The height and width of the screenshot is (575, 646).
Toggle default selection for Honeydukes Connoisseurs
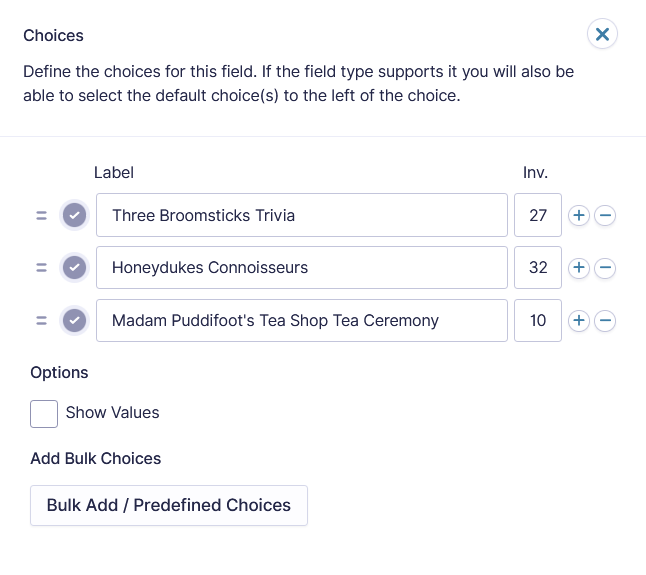pos(74,268)
